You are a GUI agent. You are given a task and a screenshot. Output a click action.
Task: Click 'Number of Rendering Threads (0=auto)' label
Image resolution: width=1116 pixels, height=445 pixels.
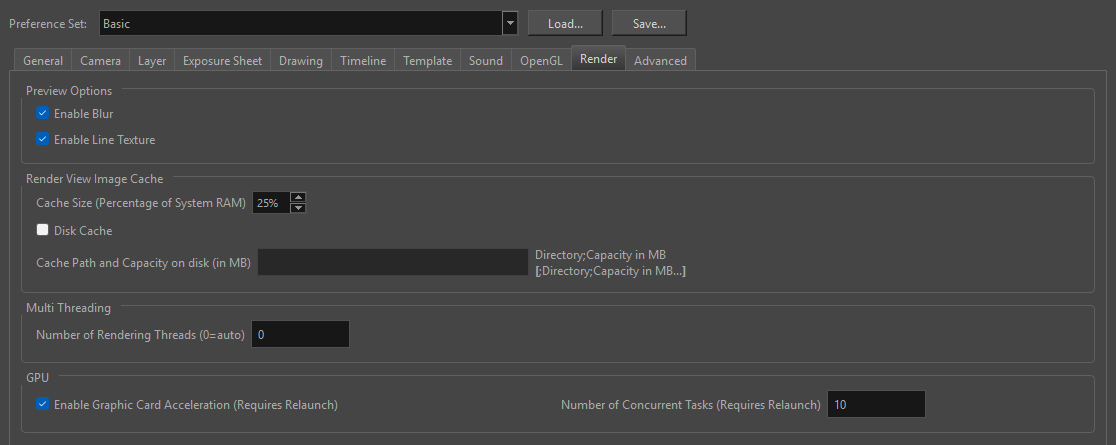click(x=140, y=335)
